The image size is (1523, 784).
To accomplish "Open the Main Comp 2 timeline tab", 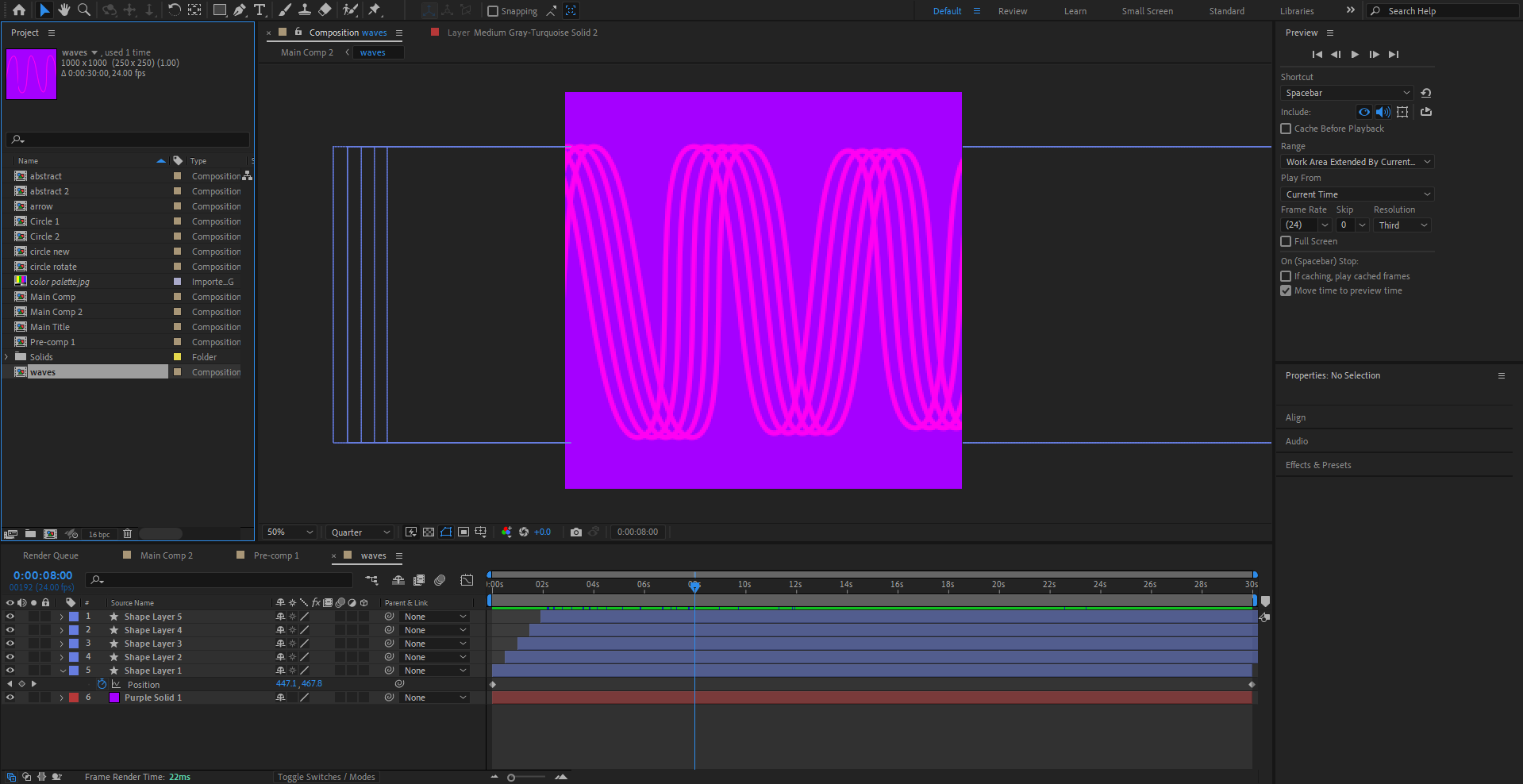I will 166,555.
